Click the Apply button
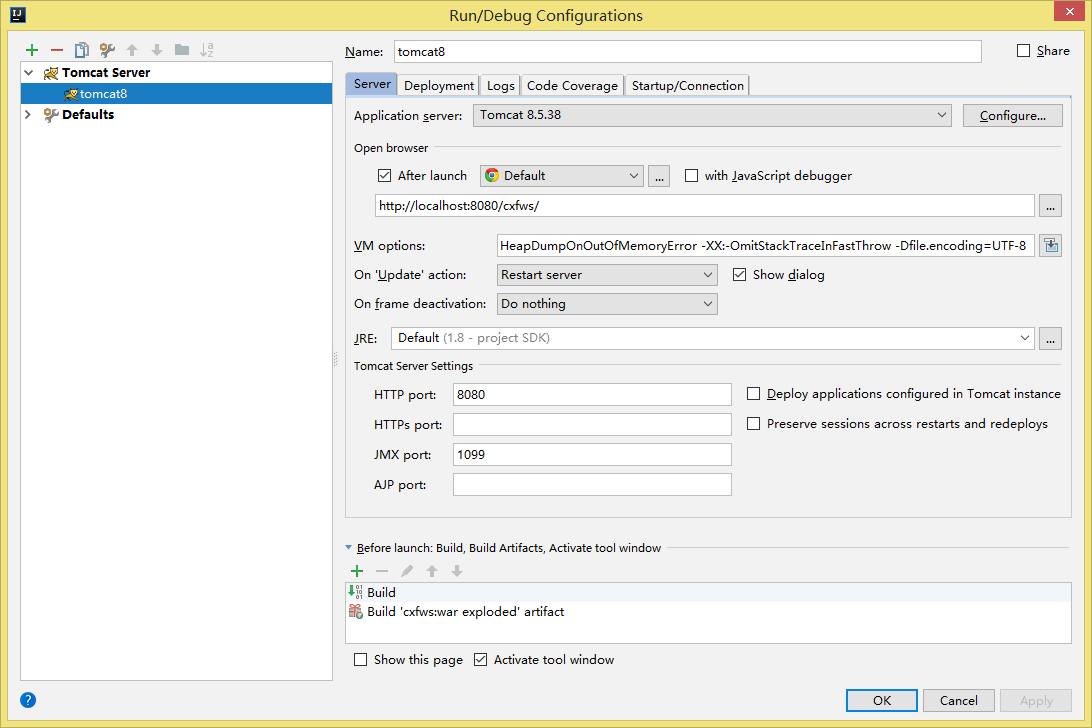Viewport: 1092px width, 728px height. 1036,700
